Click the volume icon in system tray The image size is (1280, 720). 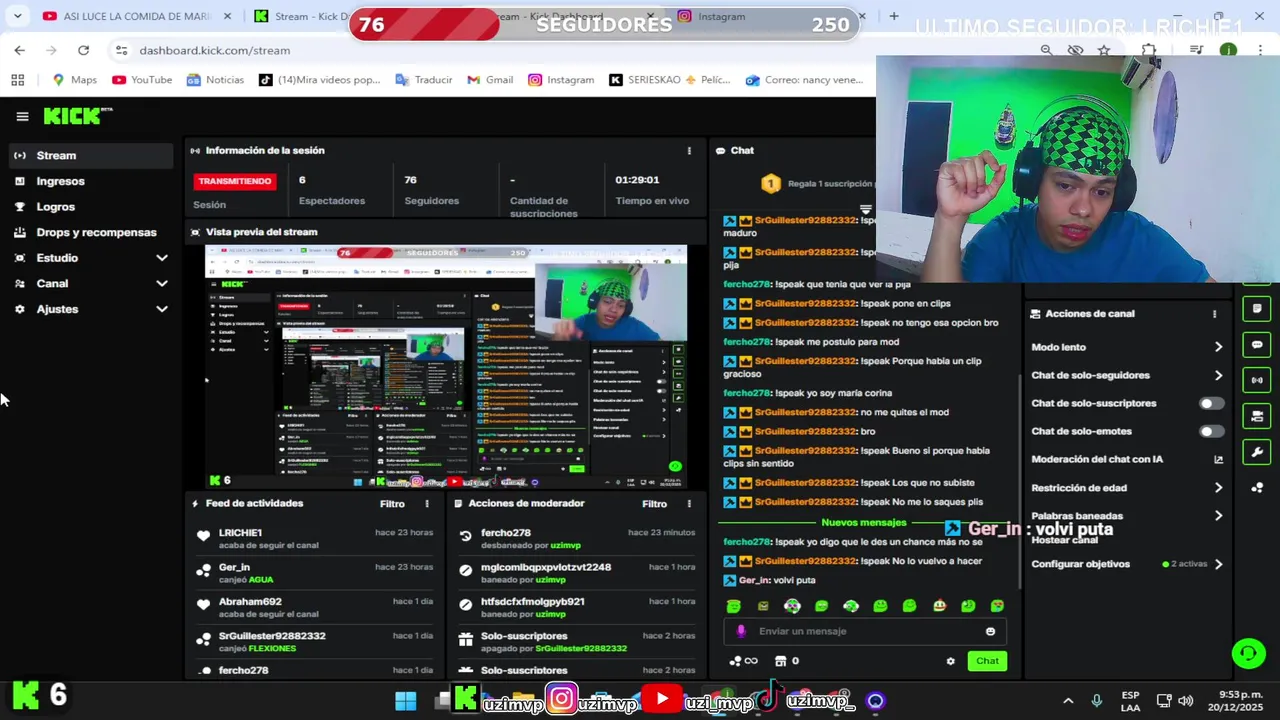click(1186, 701)
